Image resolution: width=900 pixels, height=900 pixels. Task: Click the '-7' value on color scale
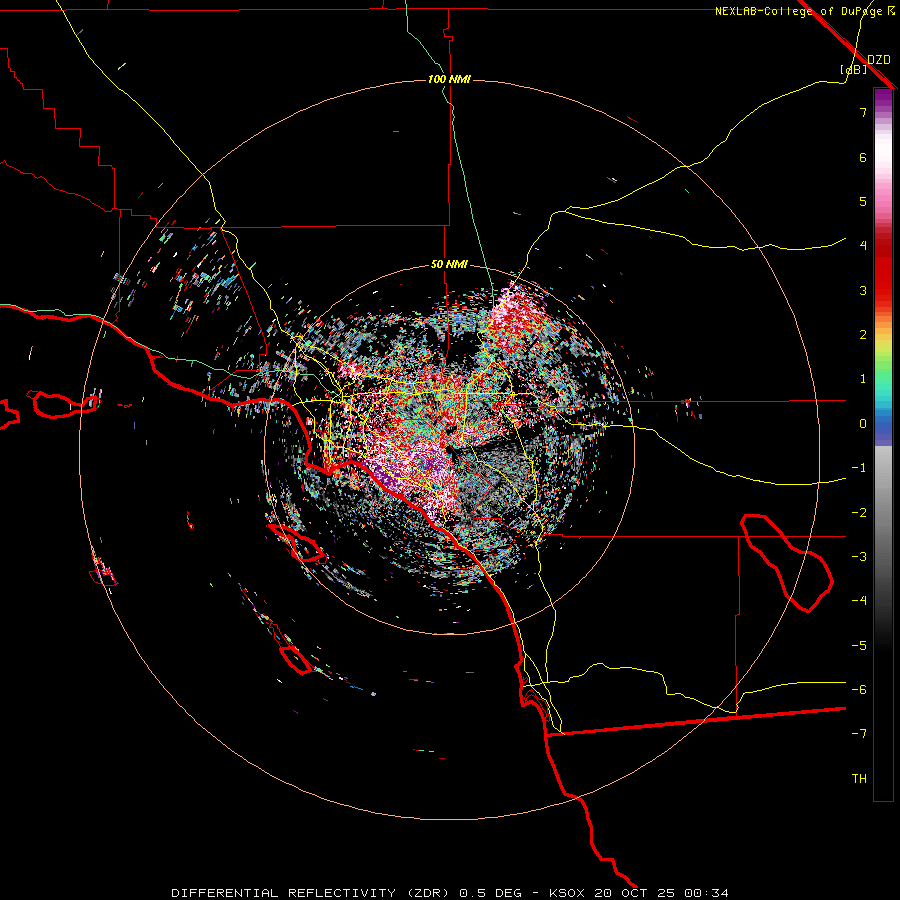coord(859,734)
